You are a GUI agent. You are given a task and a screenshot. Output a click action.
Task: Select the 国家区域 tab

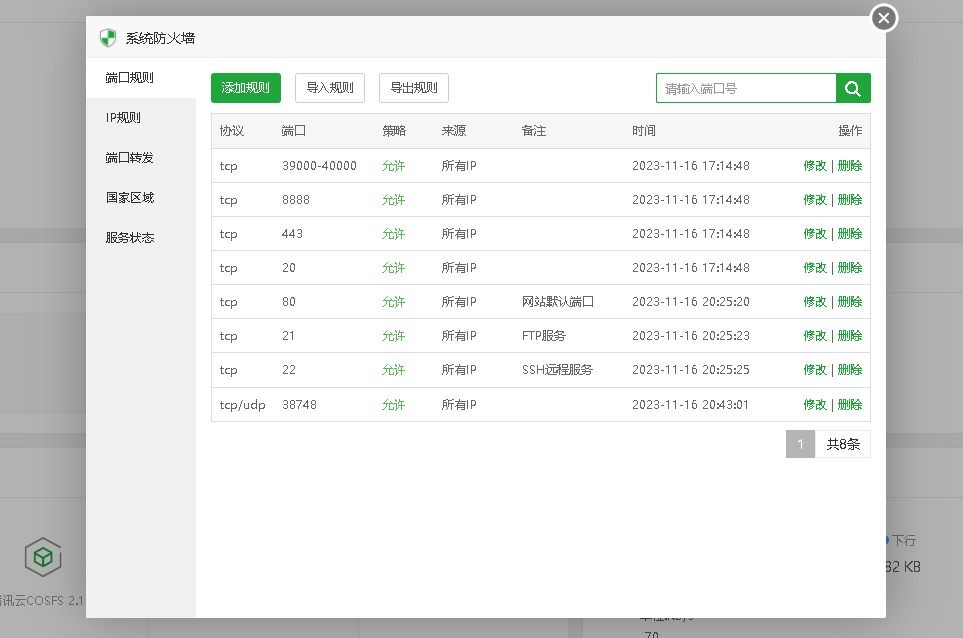[x=128, y=197]
